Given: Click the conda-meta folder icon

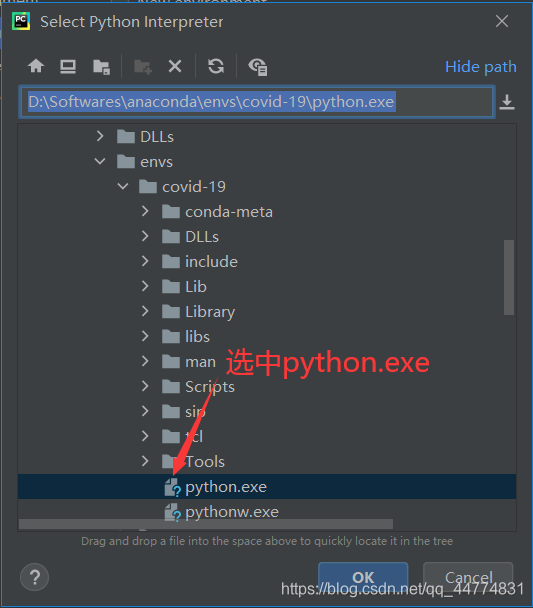Looking at the screenshot, I should tap(171, 212).
